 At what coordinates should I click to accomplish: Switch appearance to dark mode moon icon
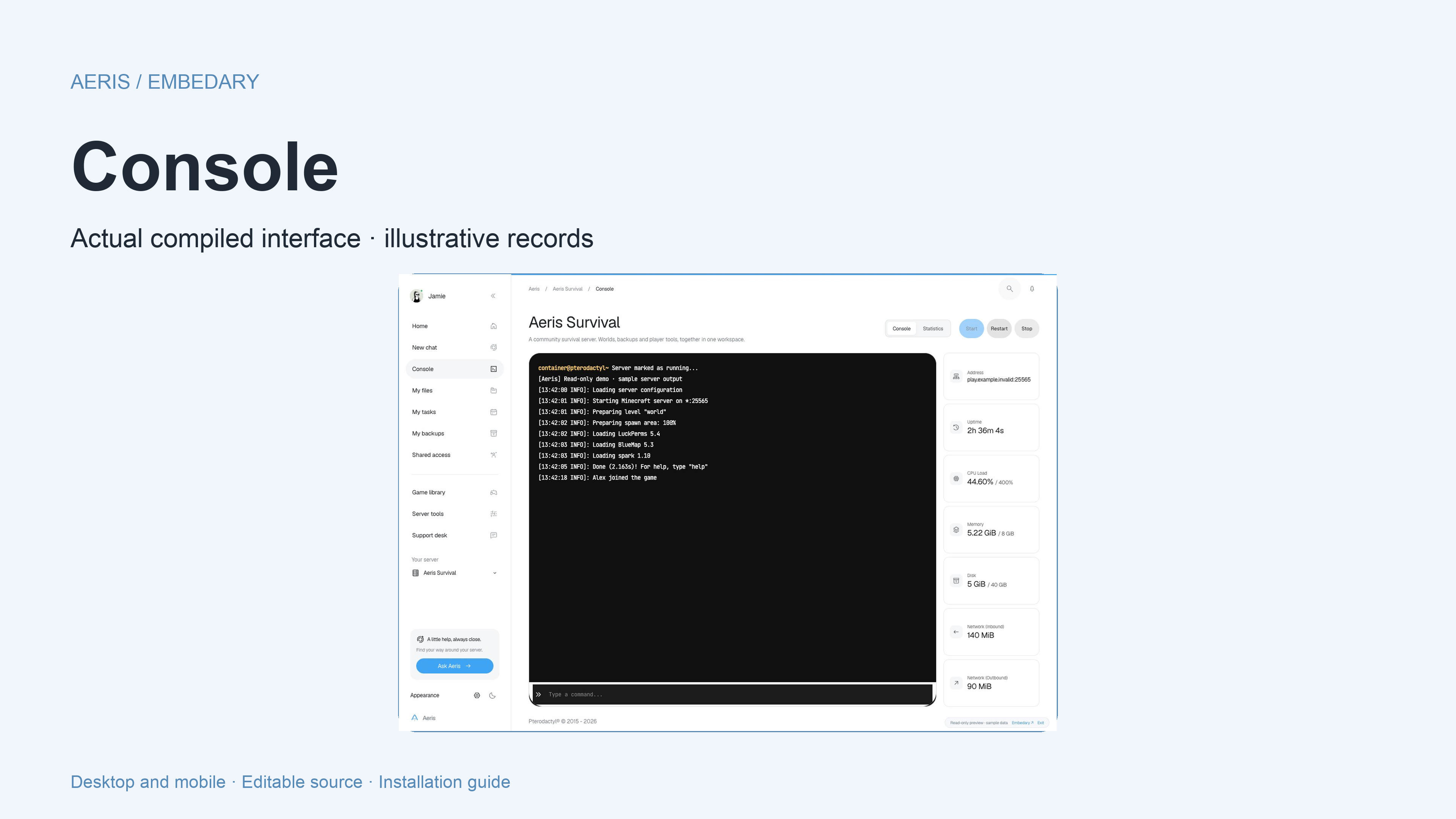pyautogui.click(x=492, y=696)
